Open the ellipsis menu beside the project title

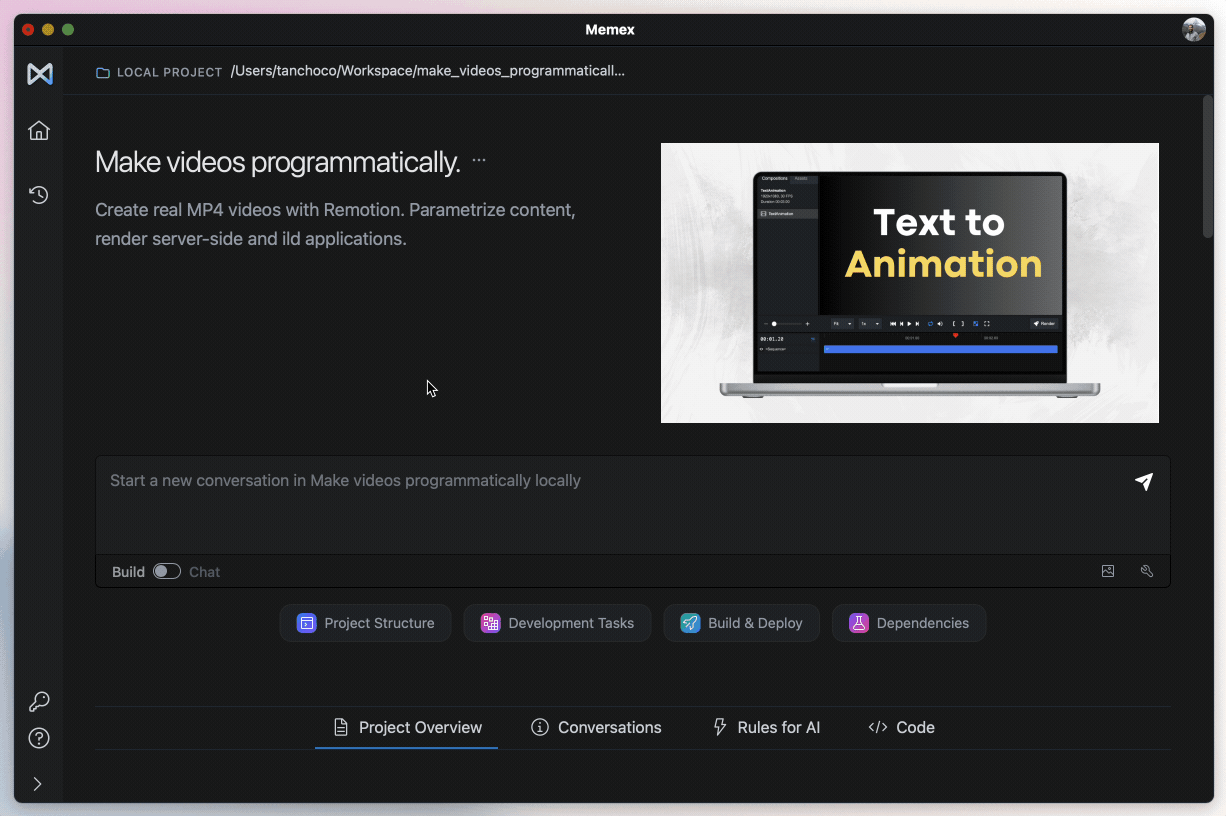pyautogui.click(x=479, y=161)
